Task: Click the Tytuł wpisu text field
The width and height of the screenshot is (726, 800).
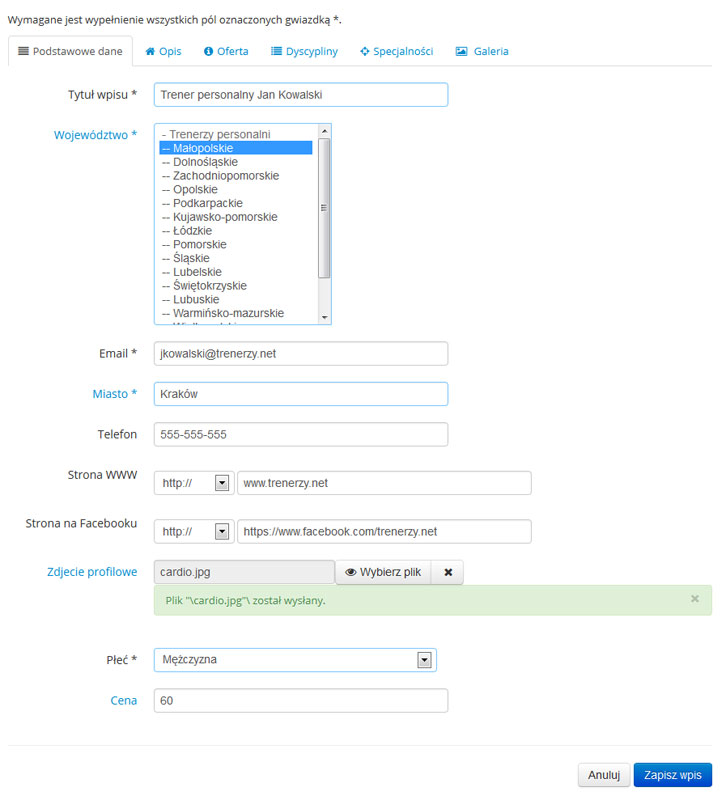Action: click(x=300, y=95)
